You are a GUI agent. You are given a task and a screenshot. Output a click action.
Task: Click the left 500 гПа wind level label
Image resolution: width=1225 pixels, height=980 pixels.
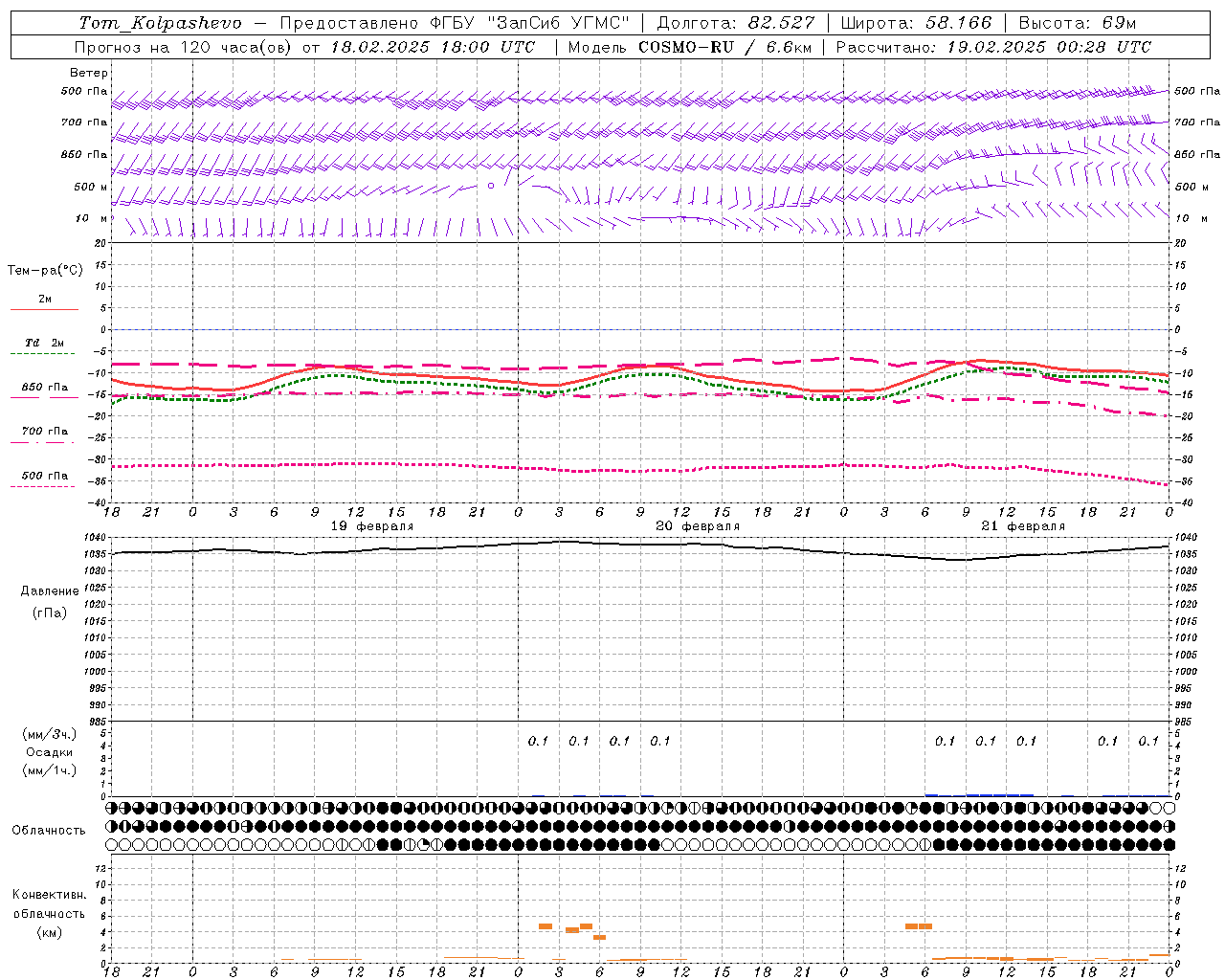(84, 91)
